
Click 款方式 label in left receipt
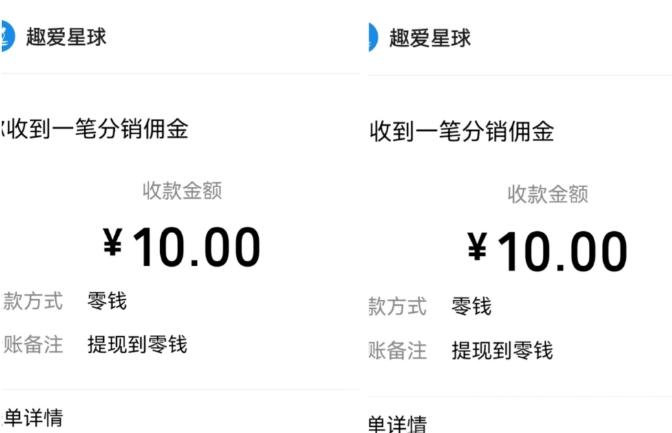[33, 301]
